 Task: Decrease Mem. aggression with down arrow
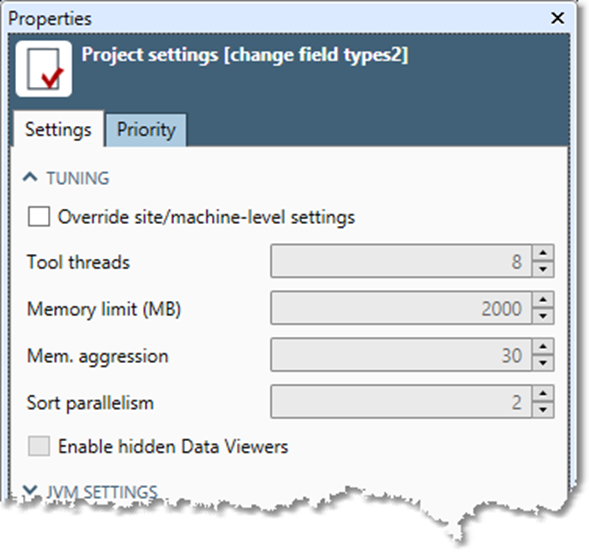pos(543,363)
